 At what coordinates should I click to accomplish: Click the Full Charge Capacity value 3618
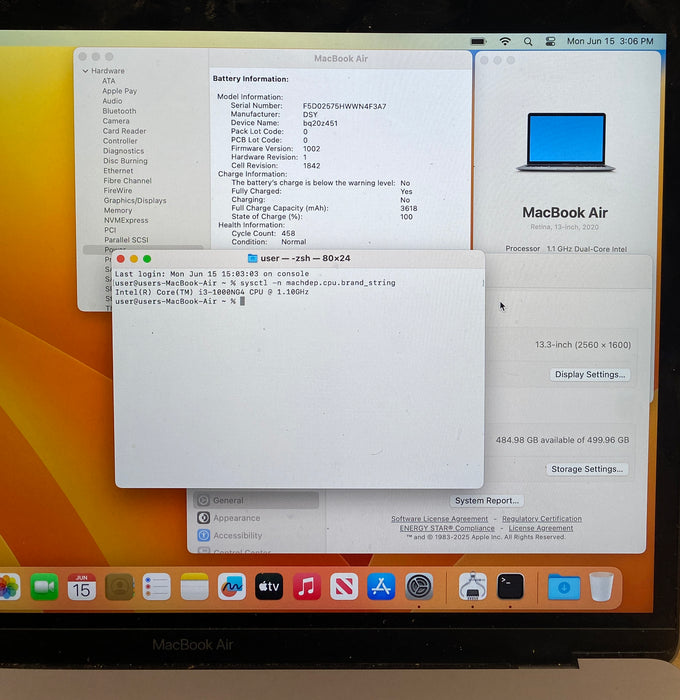tap(409, 208)
